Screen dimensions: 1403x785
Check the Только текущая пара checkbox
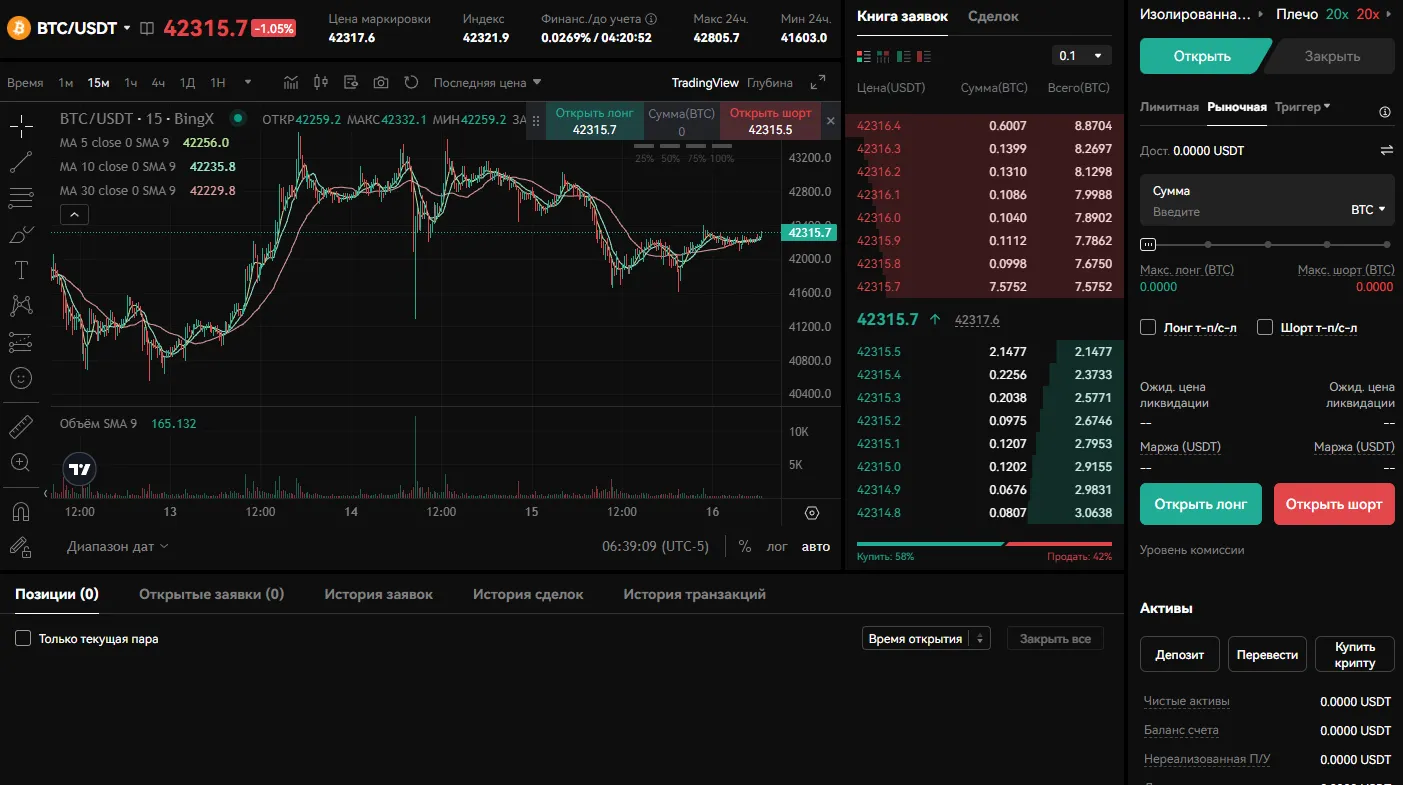(22, 637)
